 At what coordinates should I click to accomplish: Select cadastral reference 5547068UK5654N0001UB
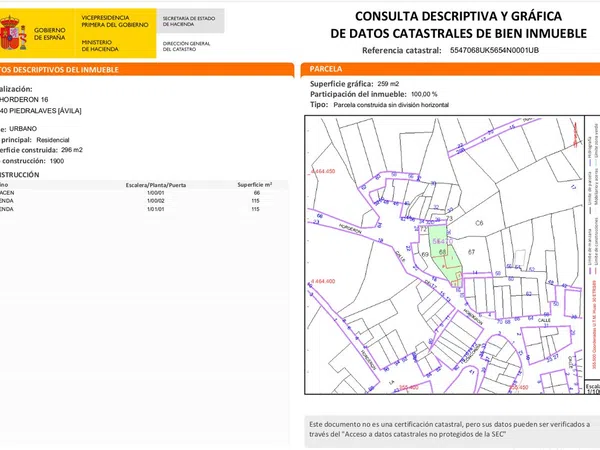(494, 50)
